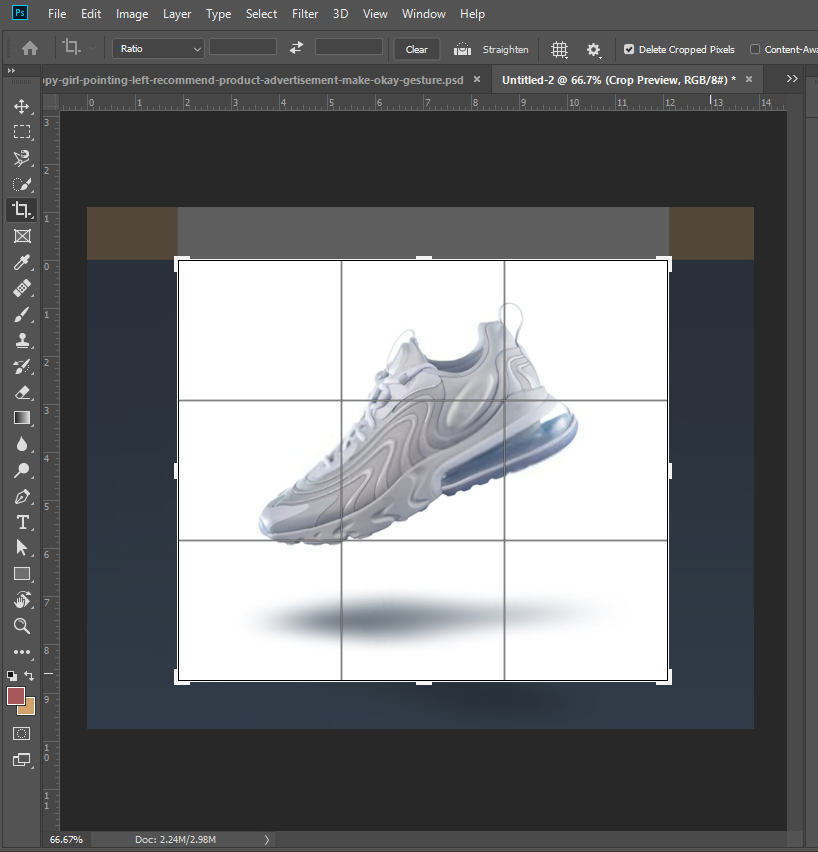Viewport: 818px width, 852px height.
Task: Switch foreground and background colors
Action: 29,676
